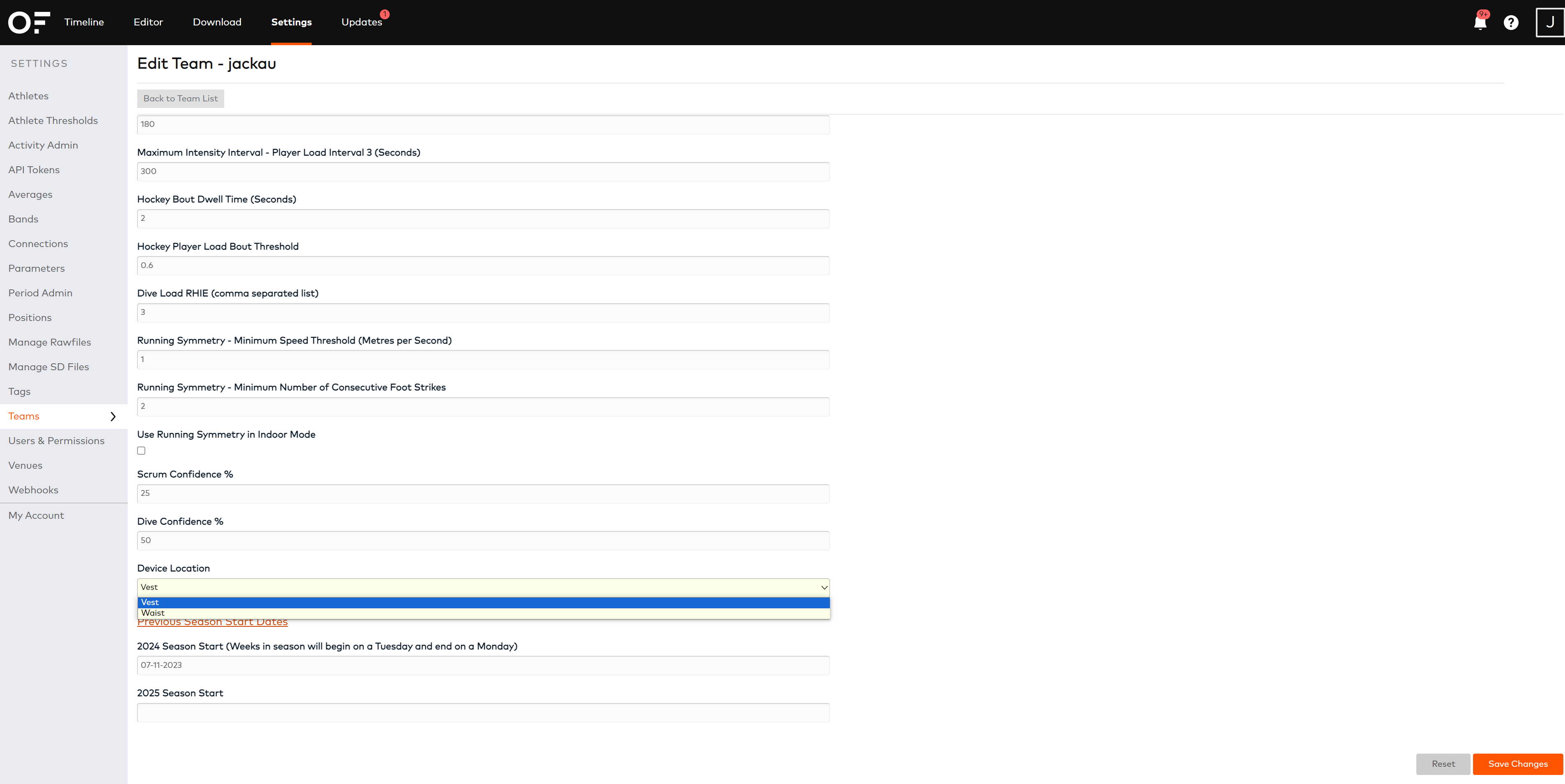Image resolution: width=1565 pixels, height=784 pixels.
Task: Edit Hockey Player Load Bout Threshold field
Action: click(x=483, y=266)
